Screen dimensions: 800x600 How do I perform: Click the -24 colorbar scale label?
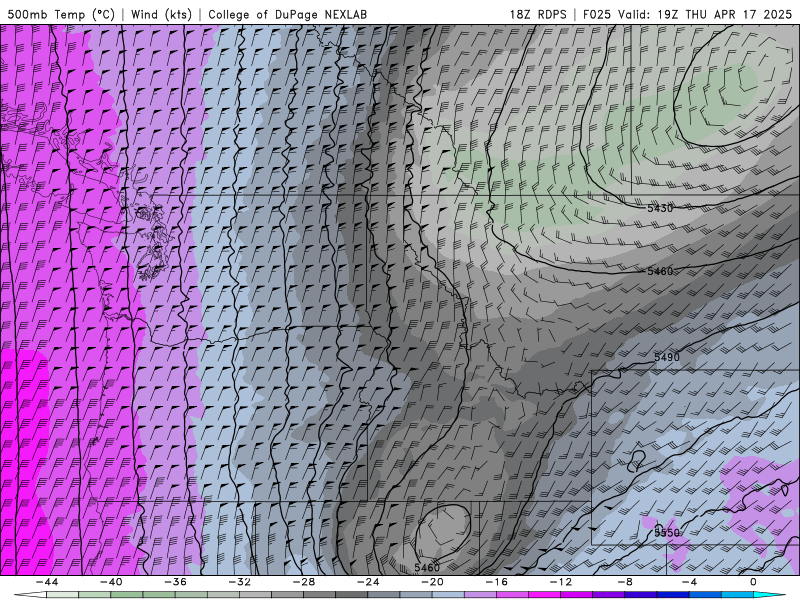click(368, 582)
